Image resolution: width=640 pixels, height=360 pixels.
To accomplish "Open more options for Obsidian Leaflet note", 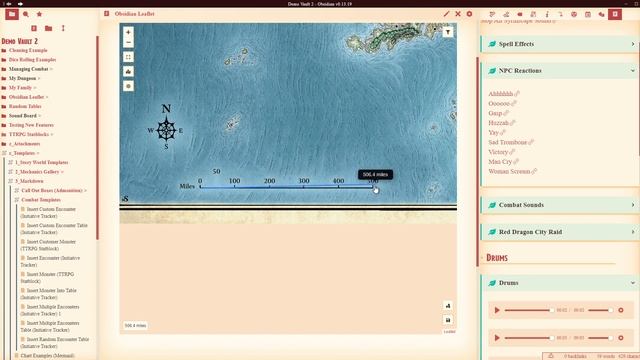I will click(x=469, y=14).
